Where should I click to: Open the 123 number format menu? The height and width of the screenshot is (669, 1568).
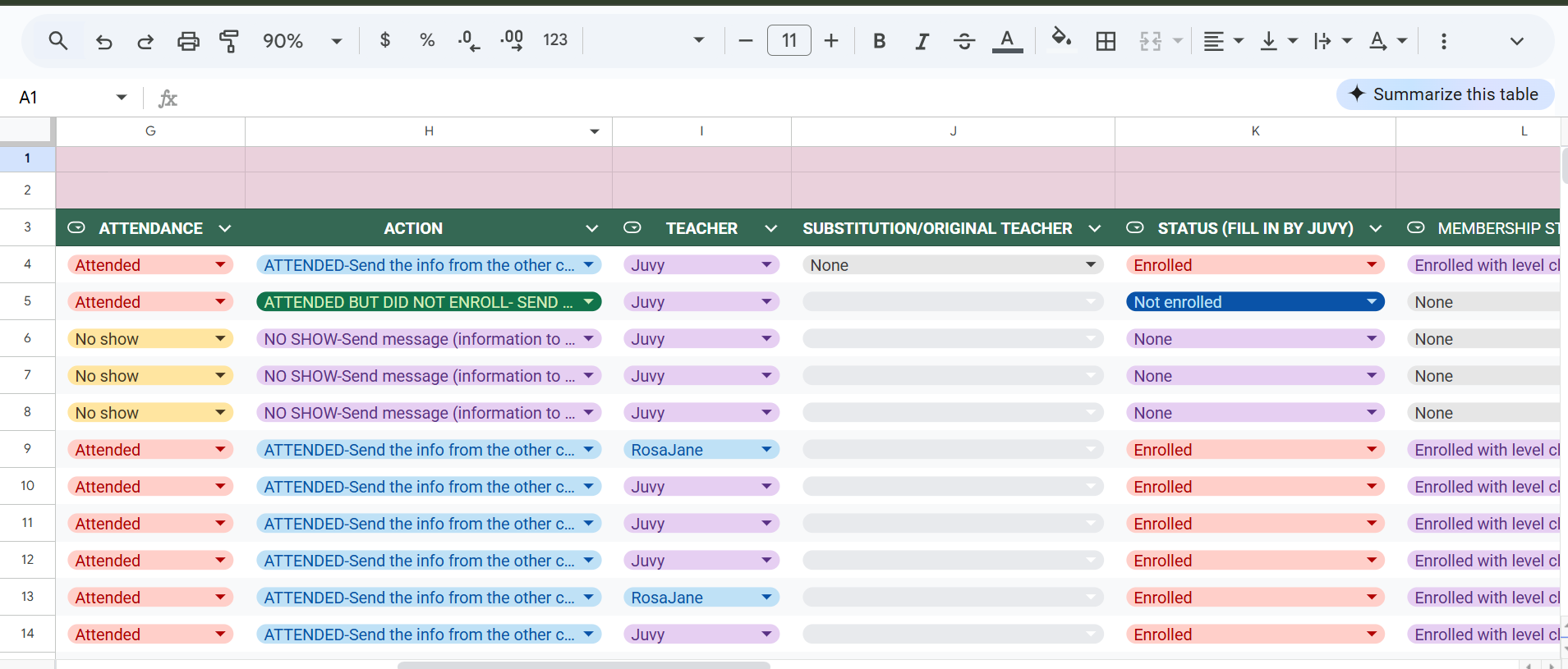pos(555,40)
